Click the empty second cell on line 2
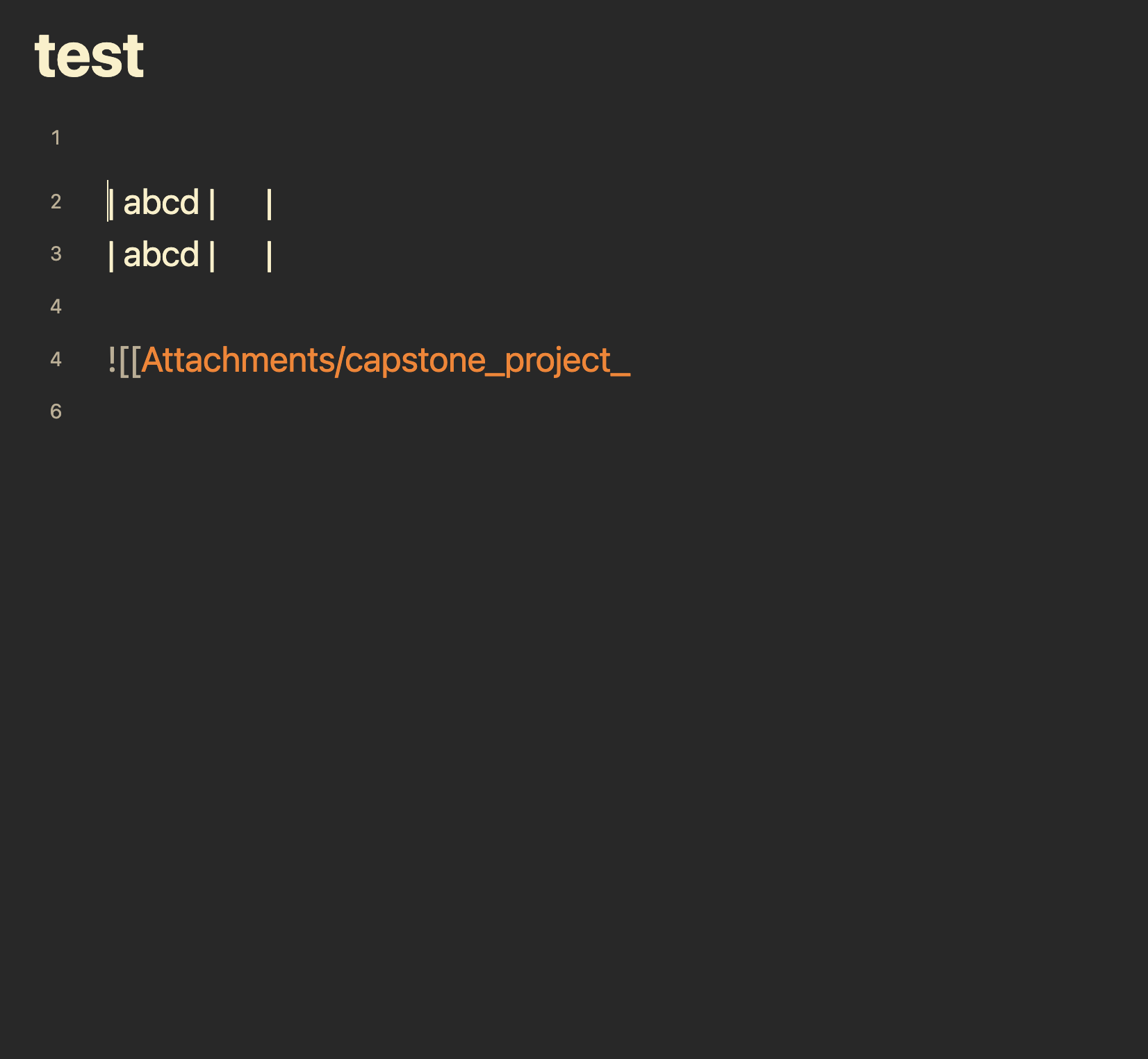This screenshot has height=1059, width=1148. (x=240, y=203)
